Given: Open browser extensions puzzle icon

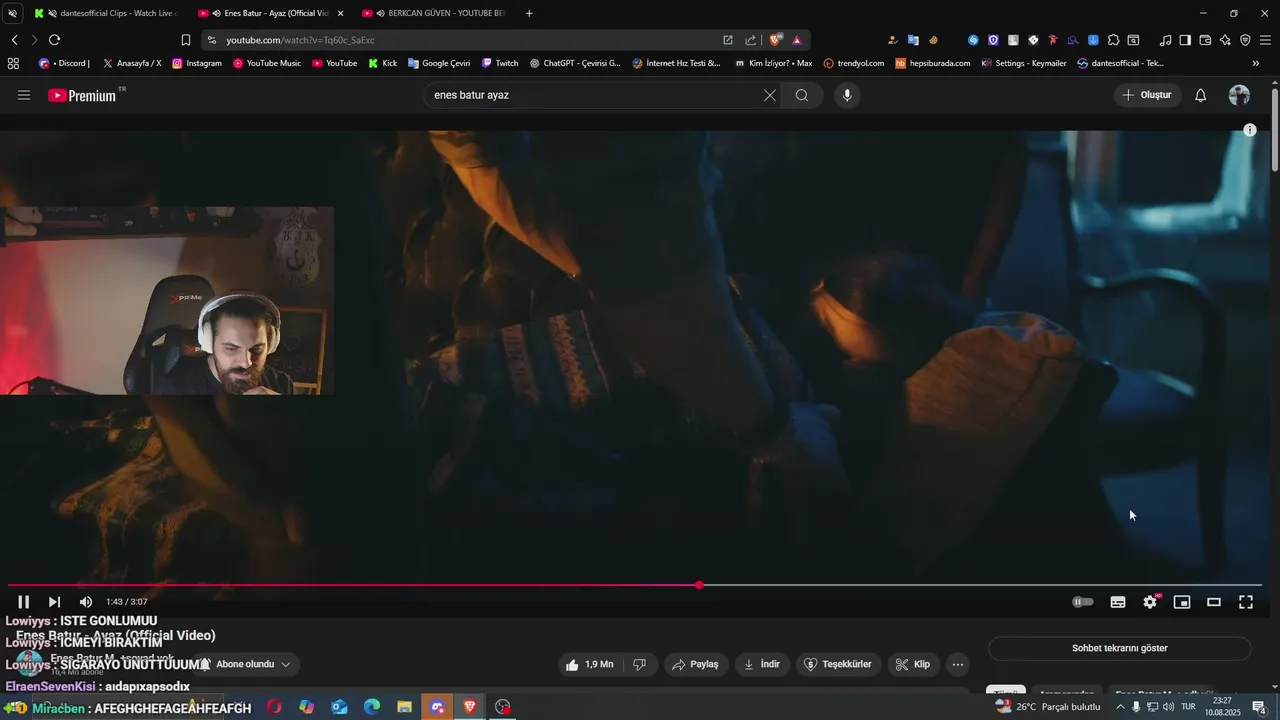Looking at the screenshot, I should [1113, 40].
